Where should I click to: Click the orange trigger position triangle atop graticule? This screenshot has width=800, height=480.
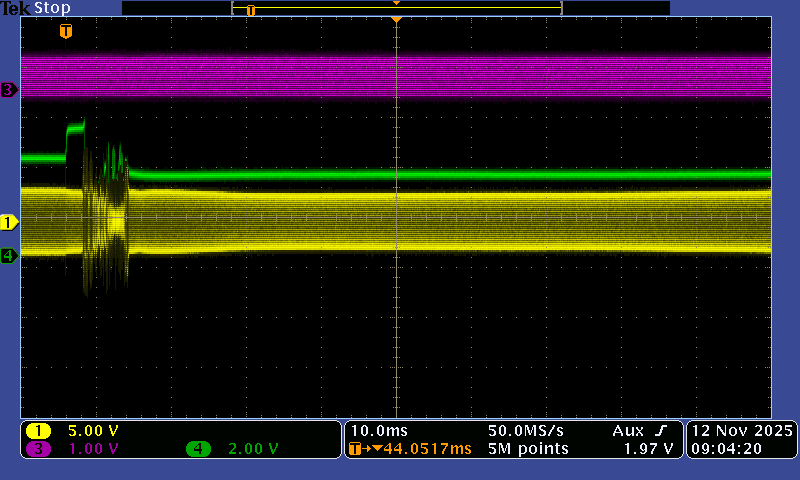(397, 20)
